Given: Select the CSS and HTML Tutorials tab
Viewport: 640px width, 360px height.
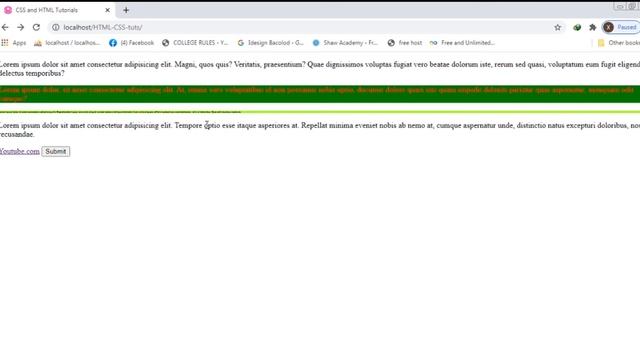Looking at the screenshot, I should pyautogui.click(x=57, y=10).
